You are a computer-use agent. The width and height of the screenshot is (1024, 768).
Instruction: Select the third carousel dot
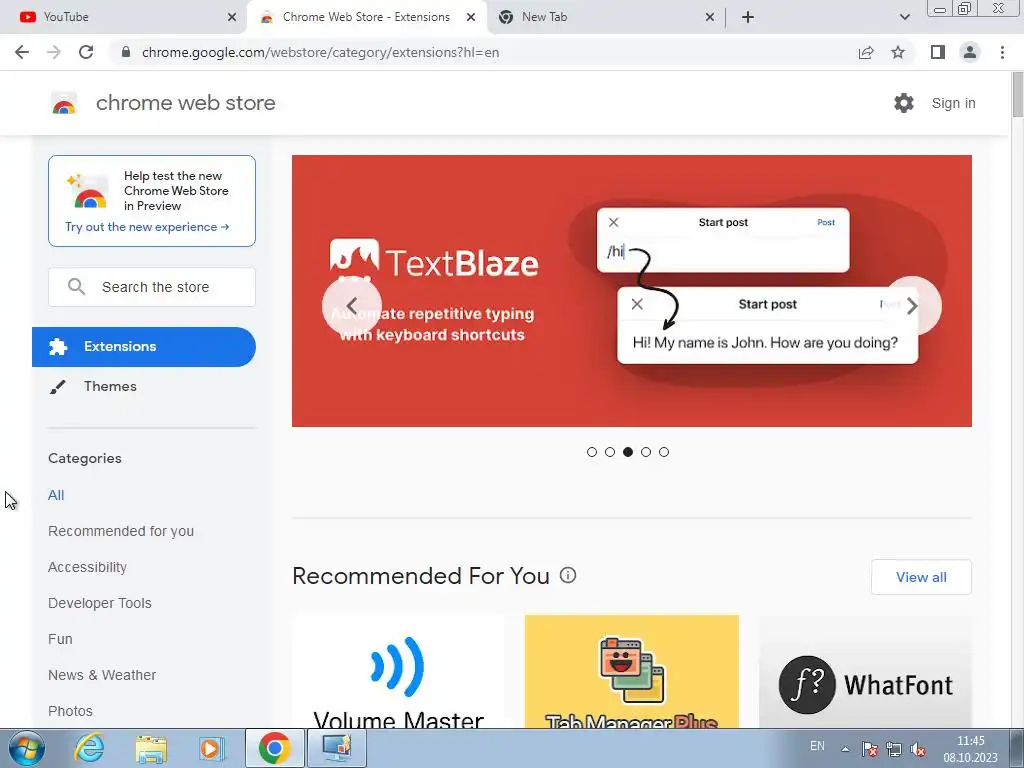click(628, 452)
